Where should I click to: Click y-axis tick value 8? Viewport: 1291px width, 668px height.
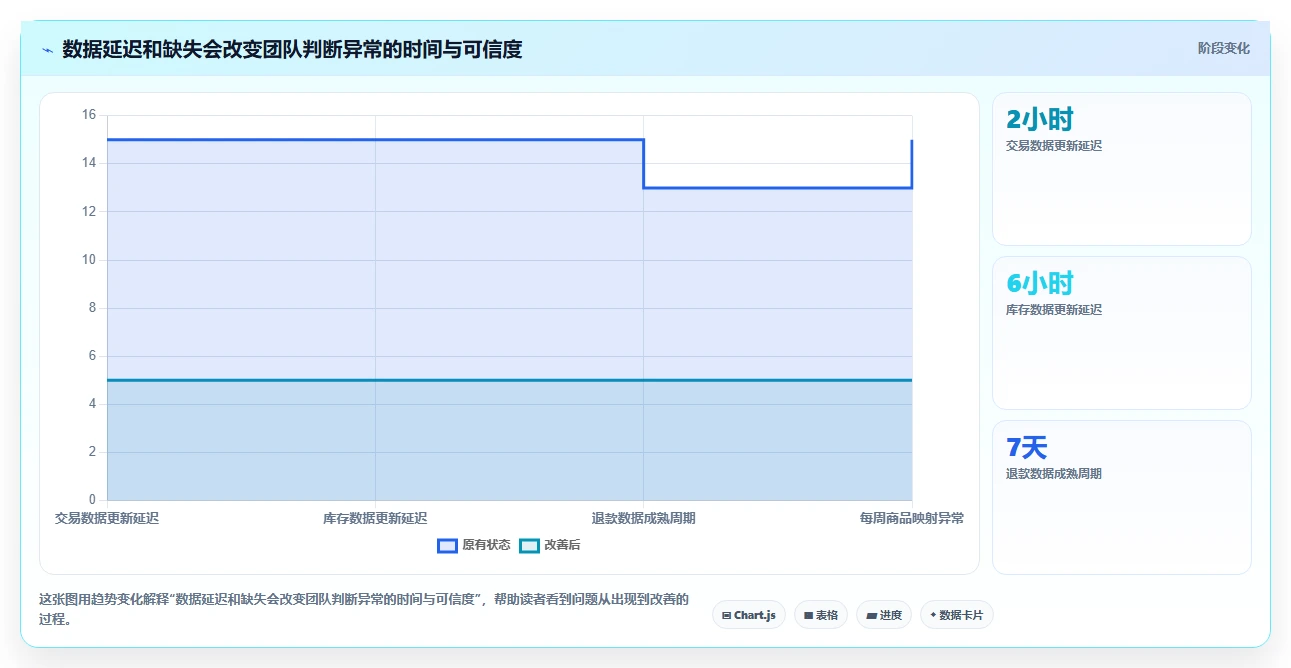(x=92, y=307)
